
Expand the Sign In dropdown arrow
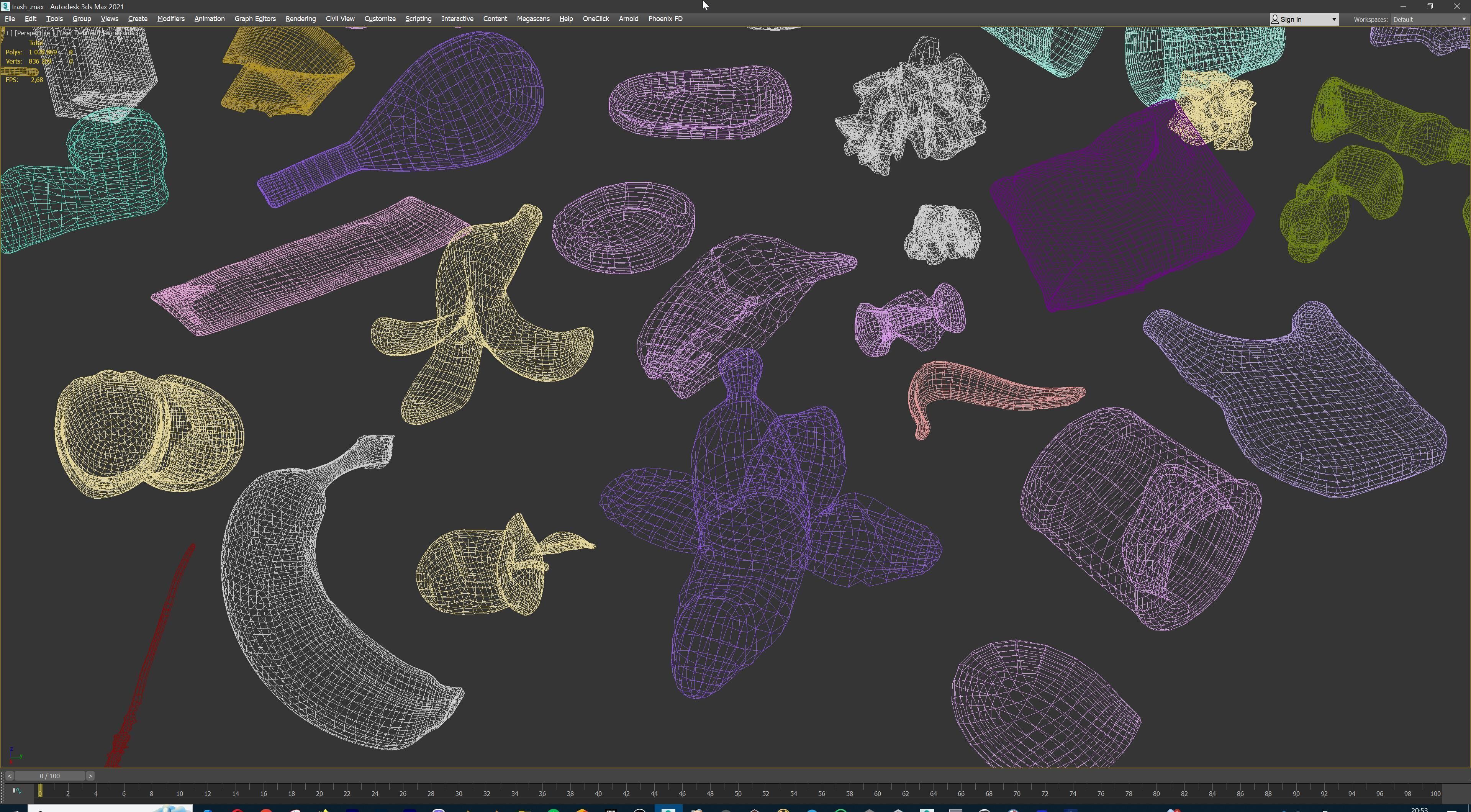point(1334,20)
